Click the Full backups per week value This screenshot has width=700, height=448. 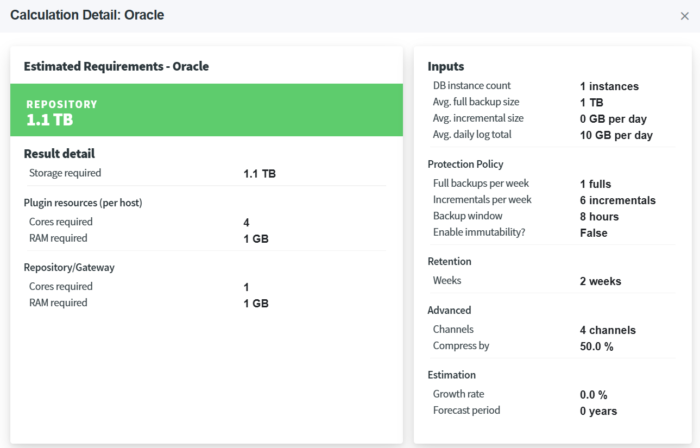(595, 184)
